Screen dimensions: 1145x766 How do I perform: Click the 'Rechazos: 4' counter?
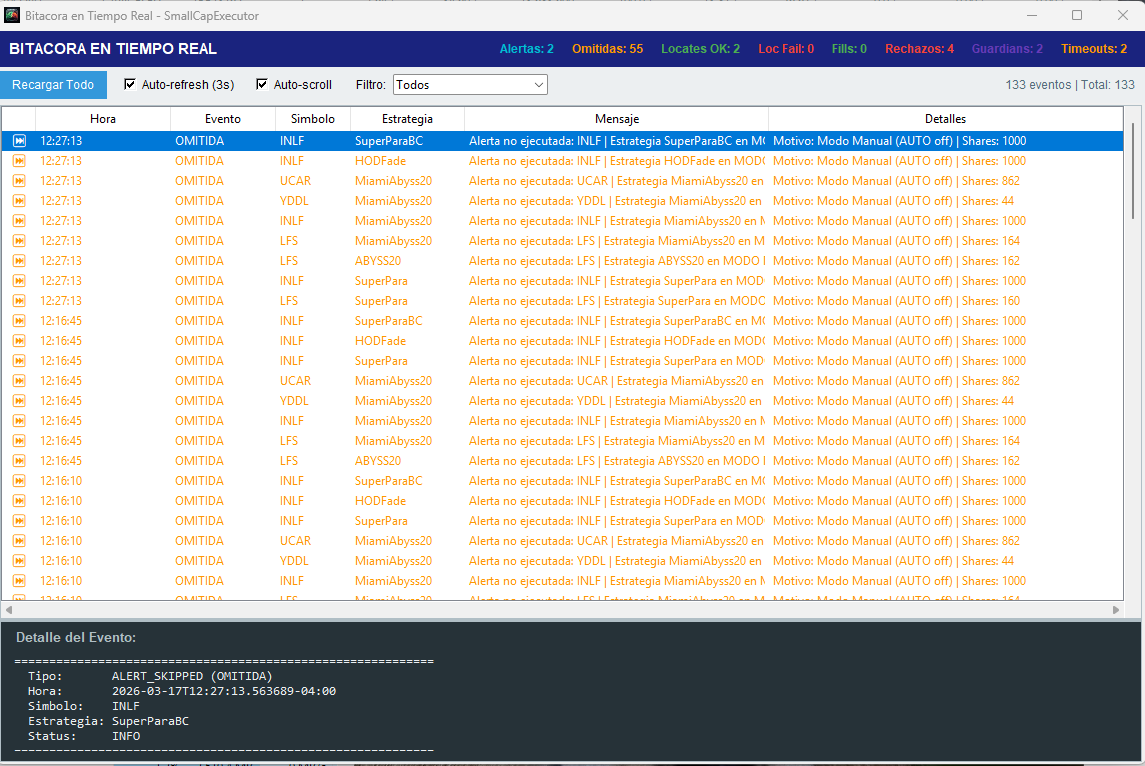[919, 49]
